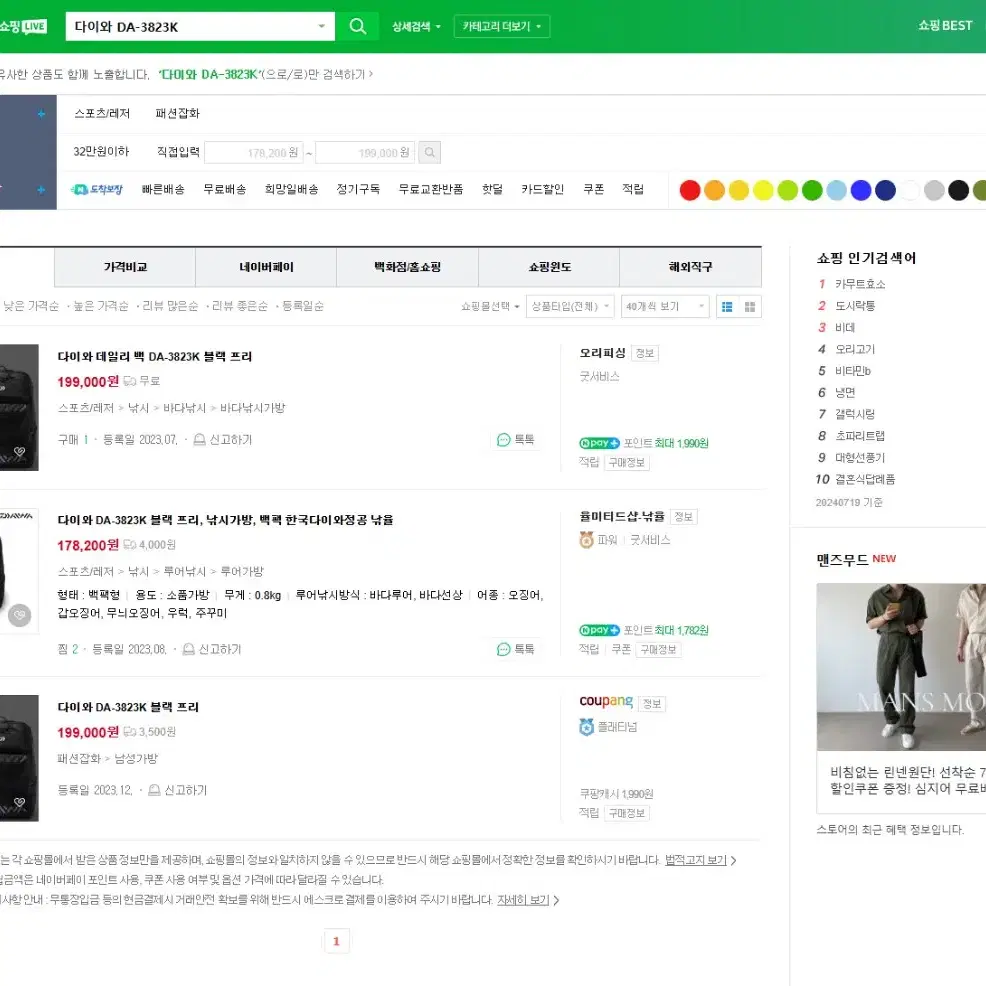Toggle the 정기구독 filter

[x=358, y=189]
